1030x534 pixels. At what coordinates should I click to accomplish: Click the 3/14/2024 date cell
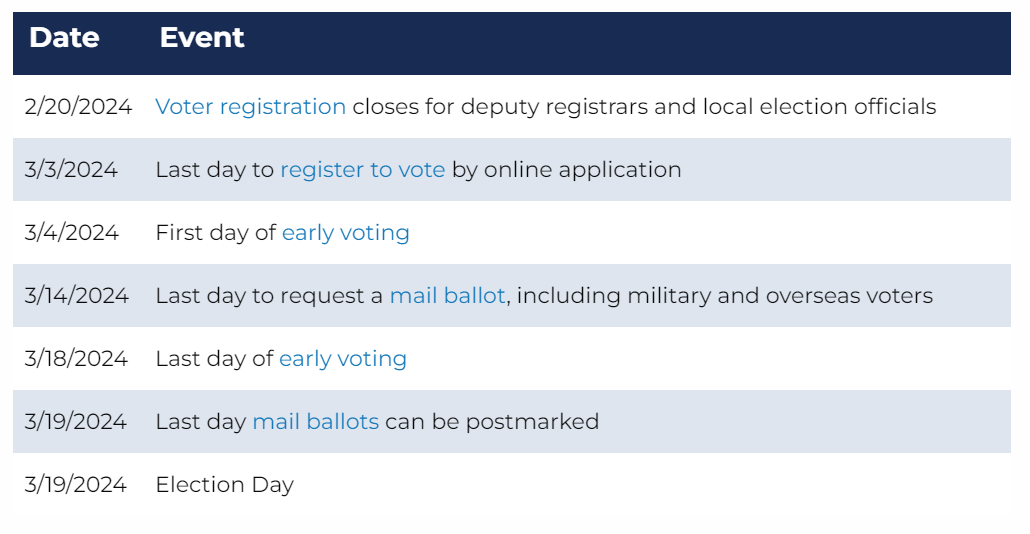pyautogui.click(x=77, y=296)
